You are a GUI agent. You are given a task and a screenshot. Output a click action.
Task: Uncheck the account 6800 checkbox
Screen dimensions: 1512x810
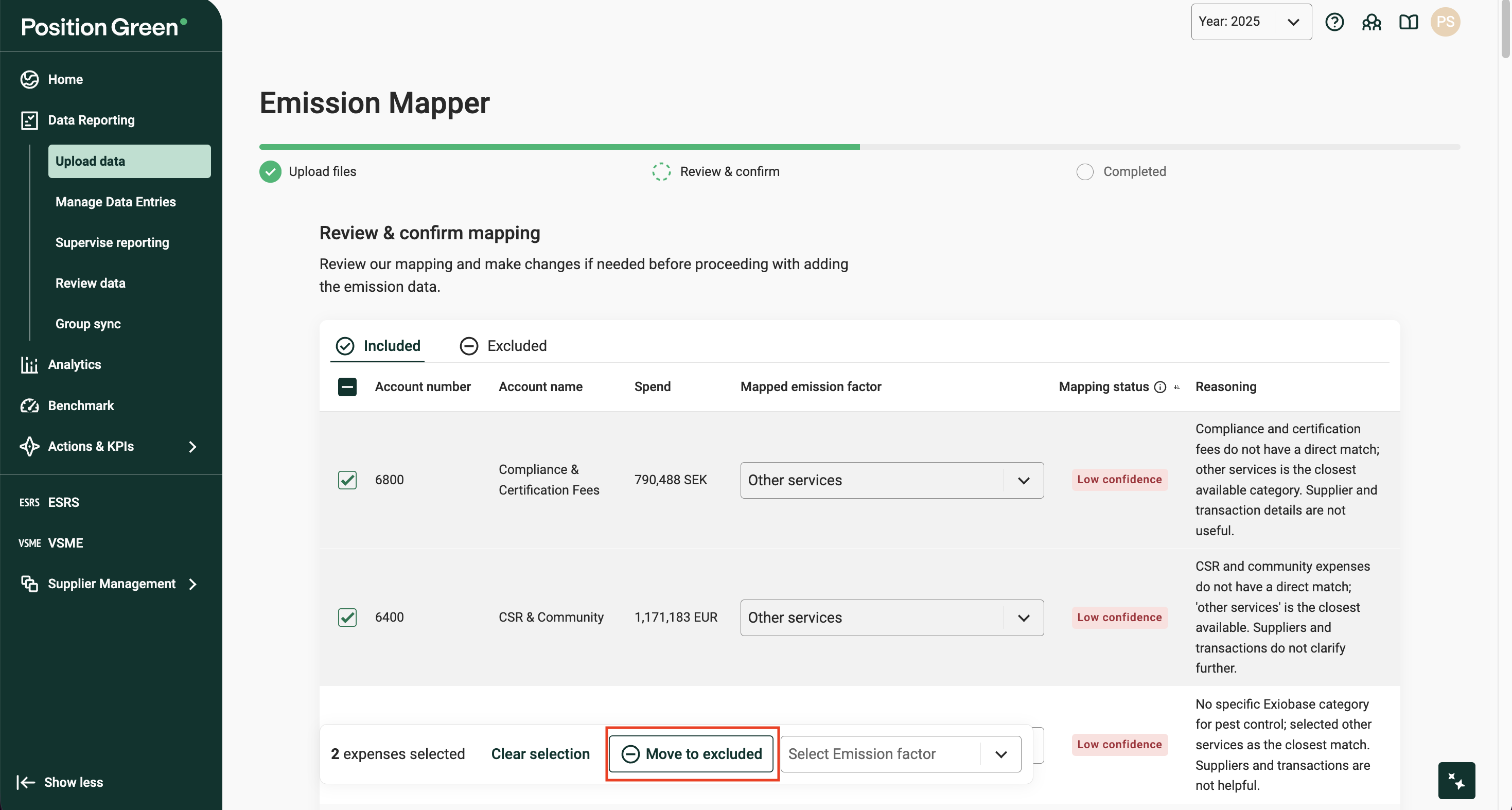(347, 480)
